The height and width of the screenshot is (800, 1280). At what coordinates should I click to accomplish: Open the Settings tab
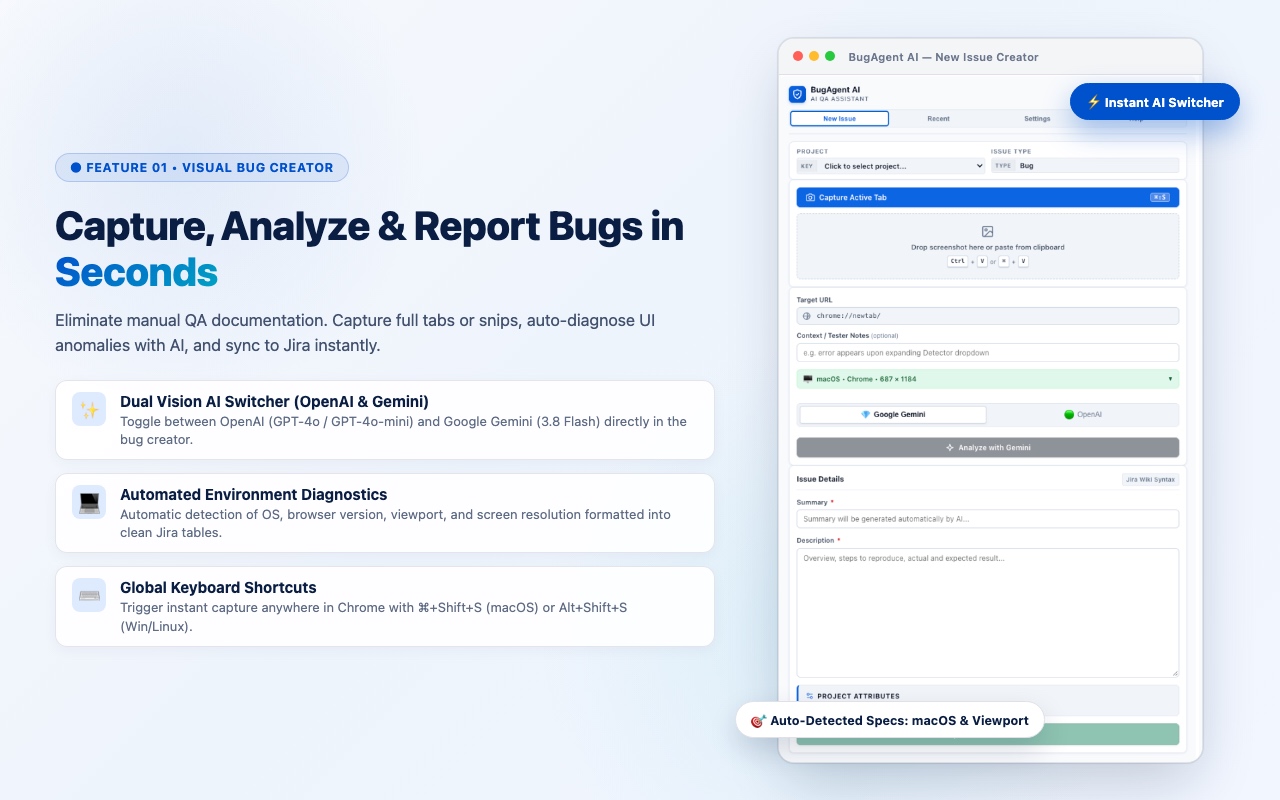coord(1037,118)
